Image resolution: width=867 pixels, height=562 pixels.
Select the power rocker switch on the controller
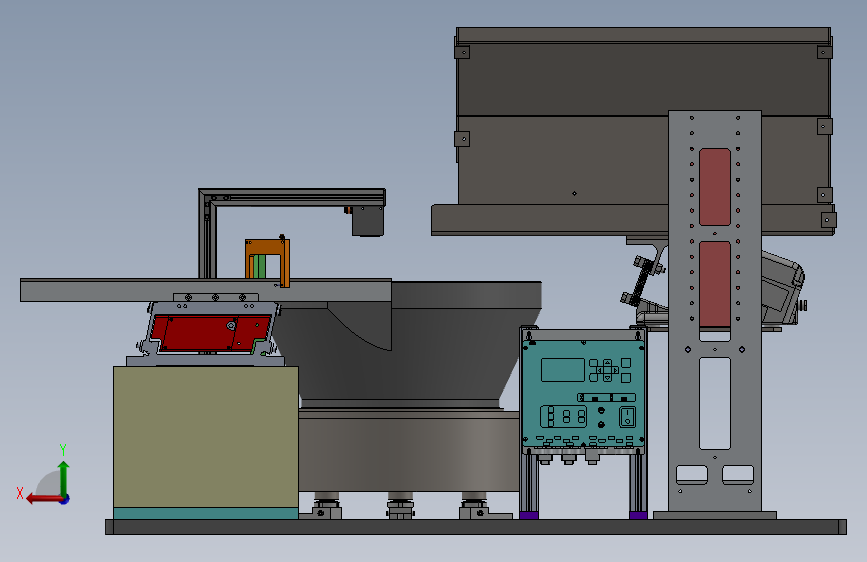(627, 417)
